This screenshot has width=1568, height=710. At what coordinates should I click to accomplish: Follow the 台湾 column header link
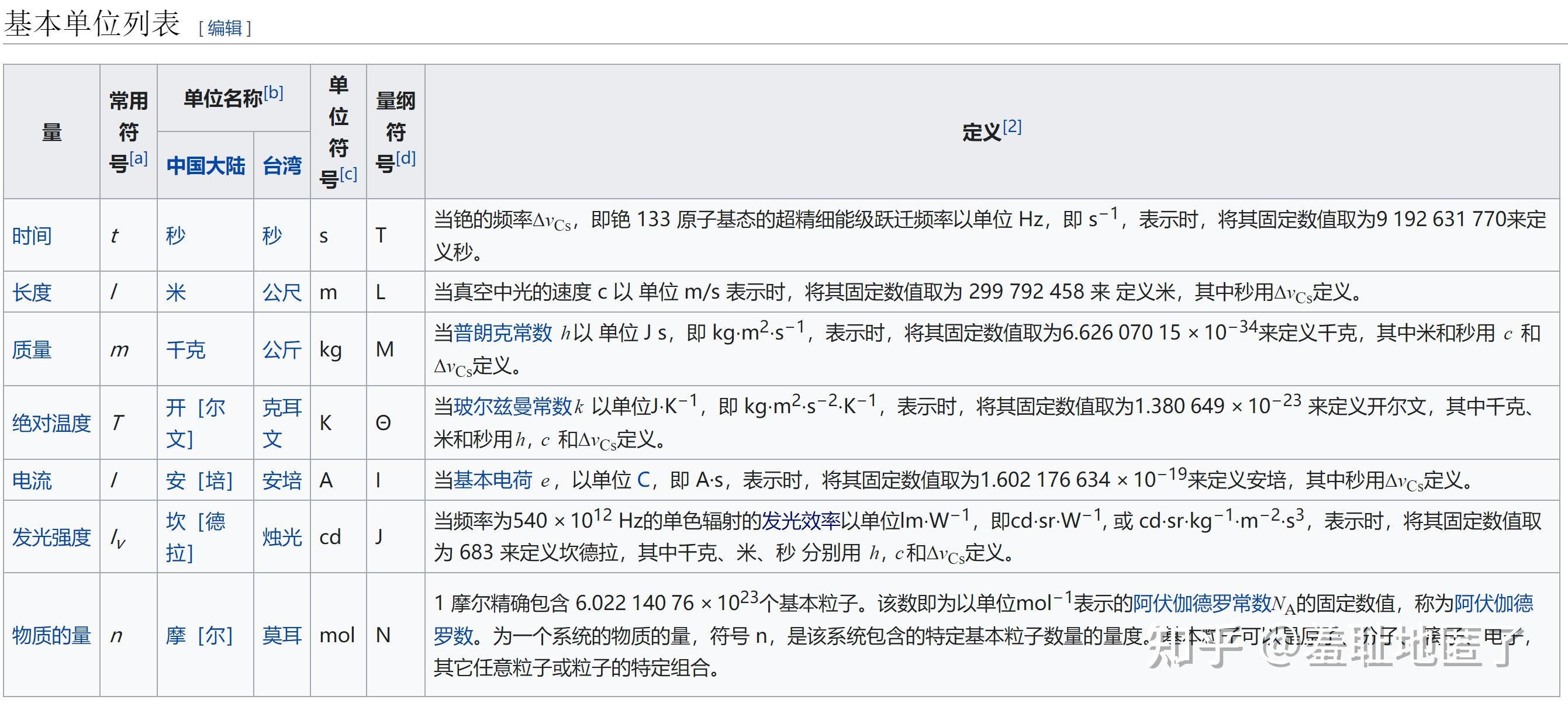pyautogui.click(x=282, y=165)
